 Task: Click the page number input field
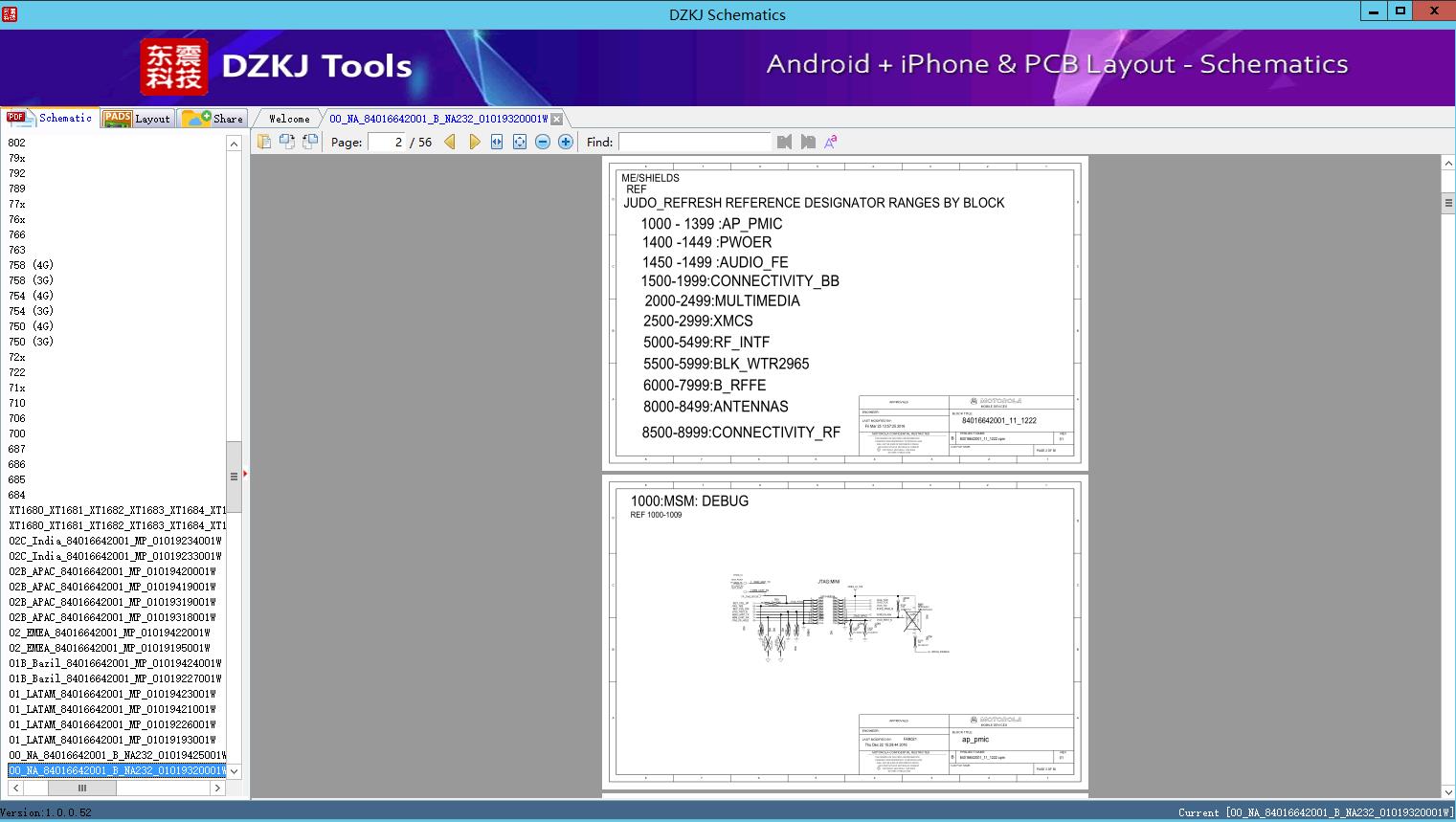coord(386,142)
